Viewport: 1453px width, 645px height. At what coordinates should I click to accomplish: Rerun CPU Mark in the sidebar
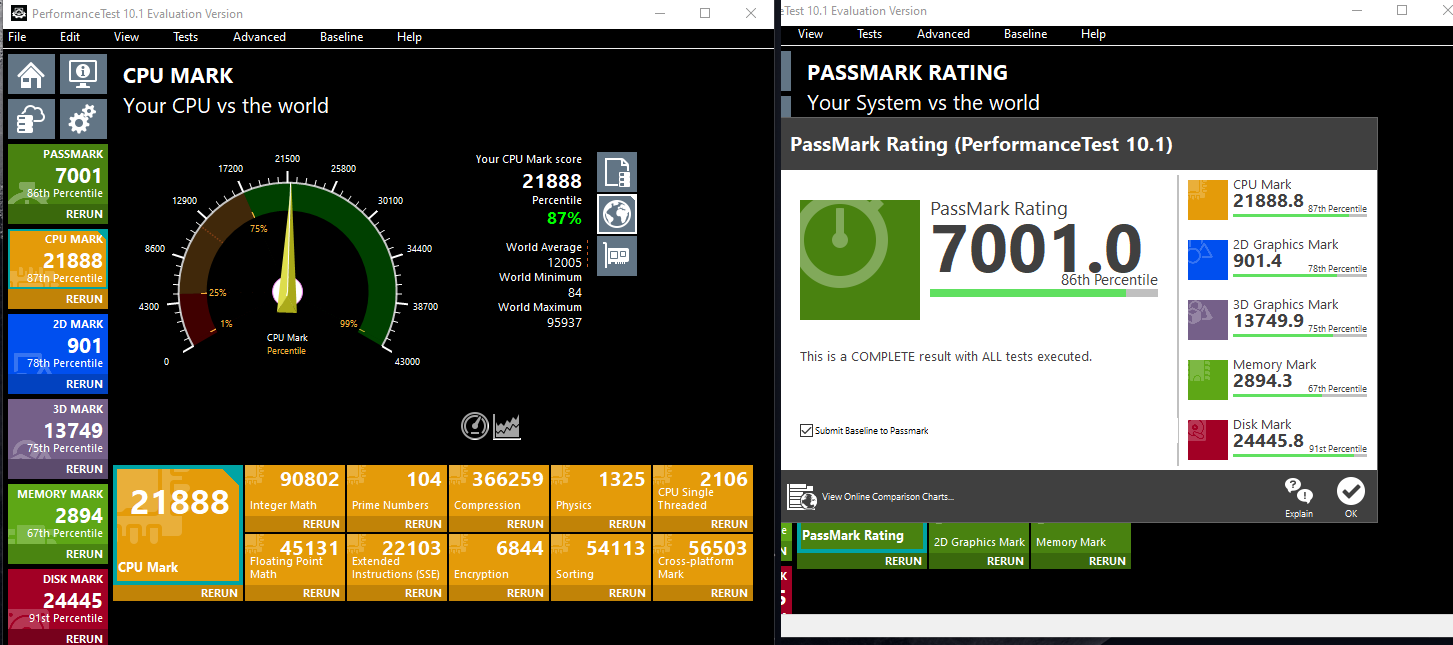(85, 299)
